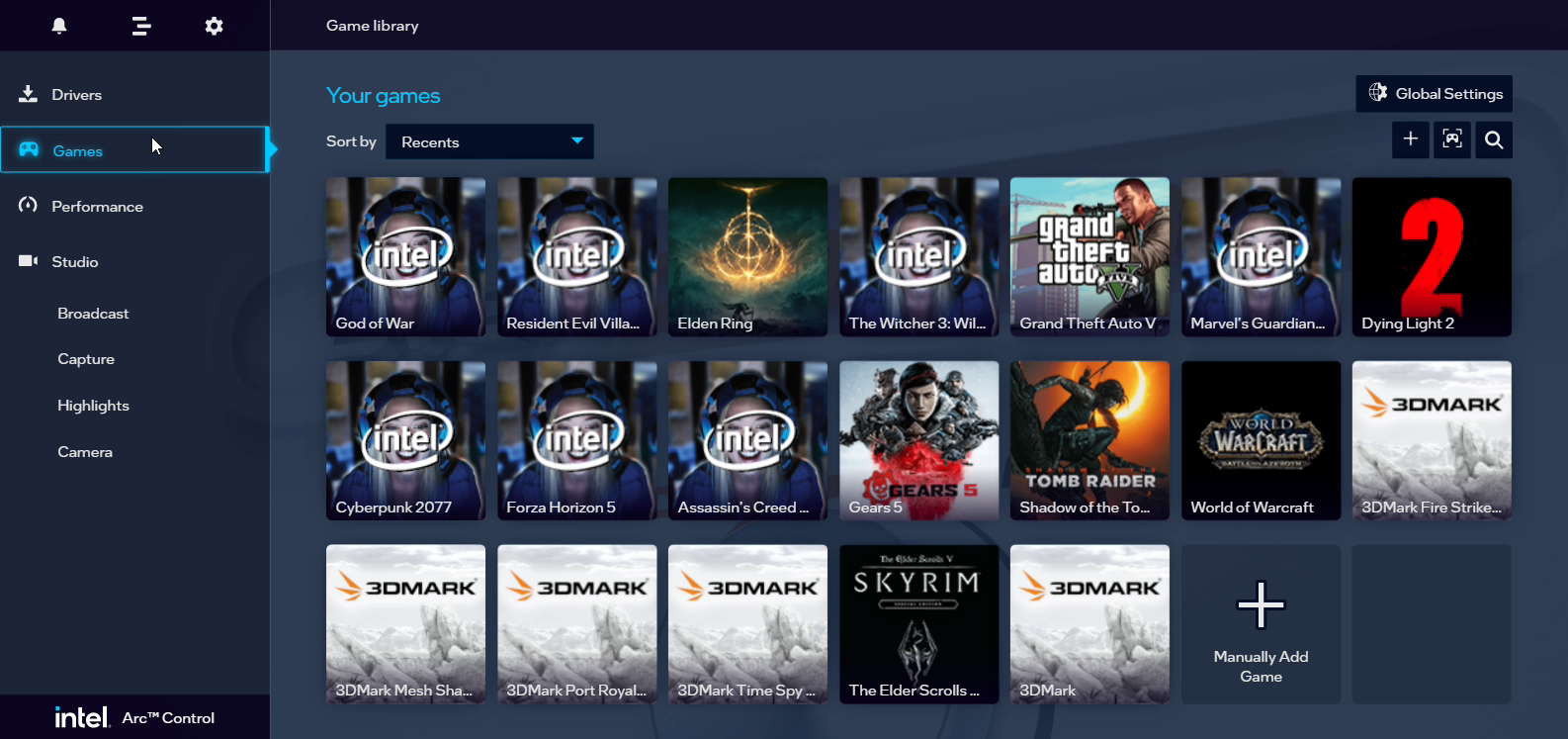Open the Capture page
The image size is (1568, 739).
coord(86,359)
